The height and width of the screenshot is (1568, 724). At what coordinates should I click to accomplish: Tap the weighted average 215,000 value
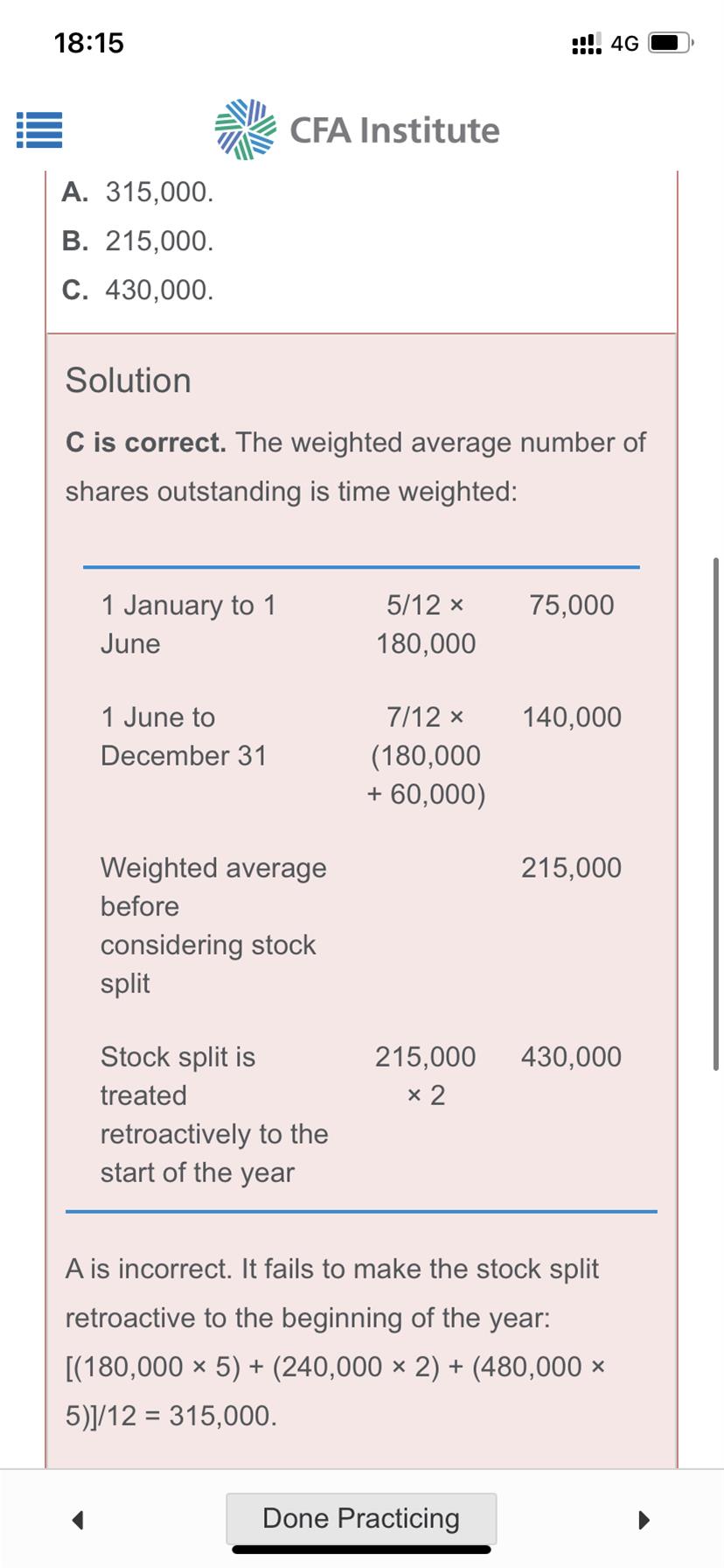pos(571,868)
